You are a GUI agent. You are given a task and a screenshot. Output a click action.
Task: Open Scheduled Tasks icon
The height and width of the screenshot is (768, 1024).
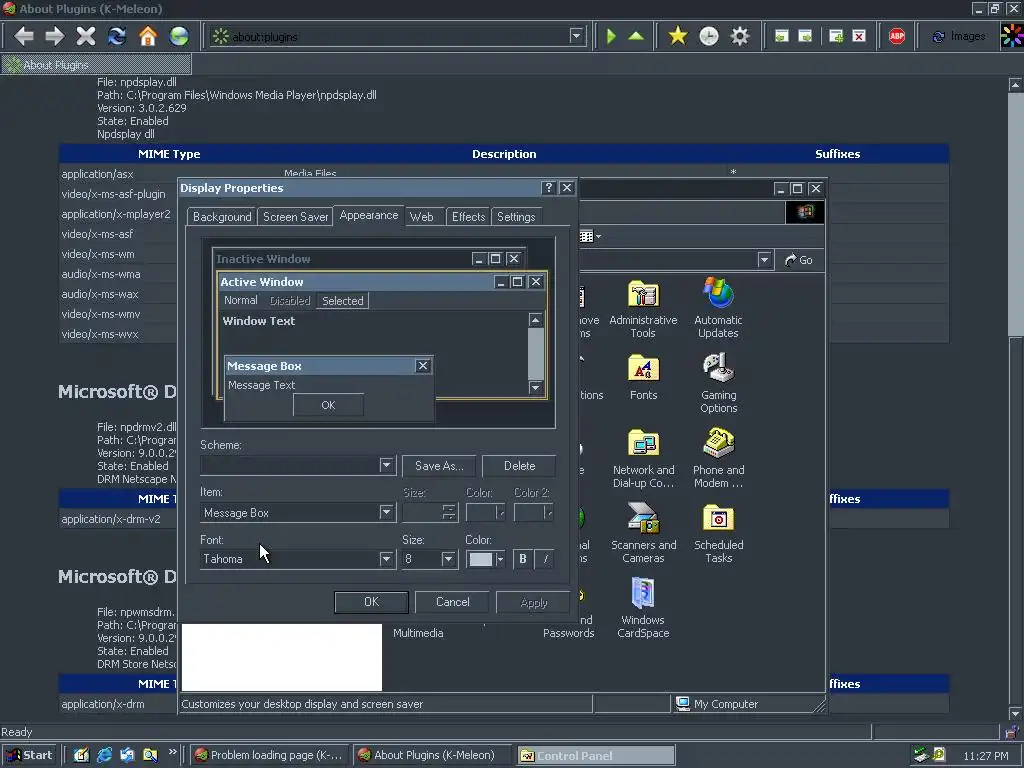(718, 533)
